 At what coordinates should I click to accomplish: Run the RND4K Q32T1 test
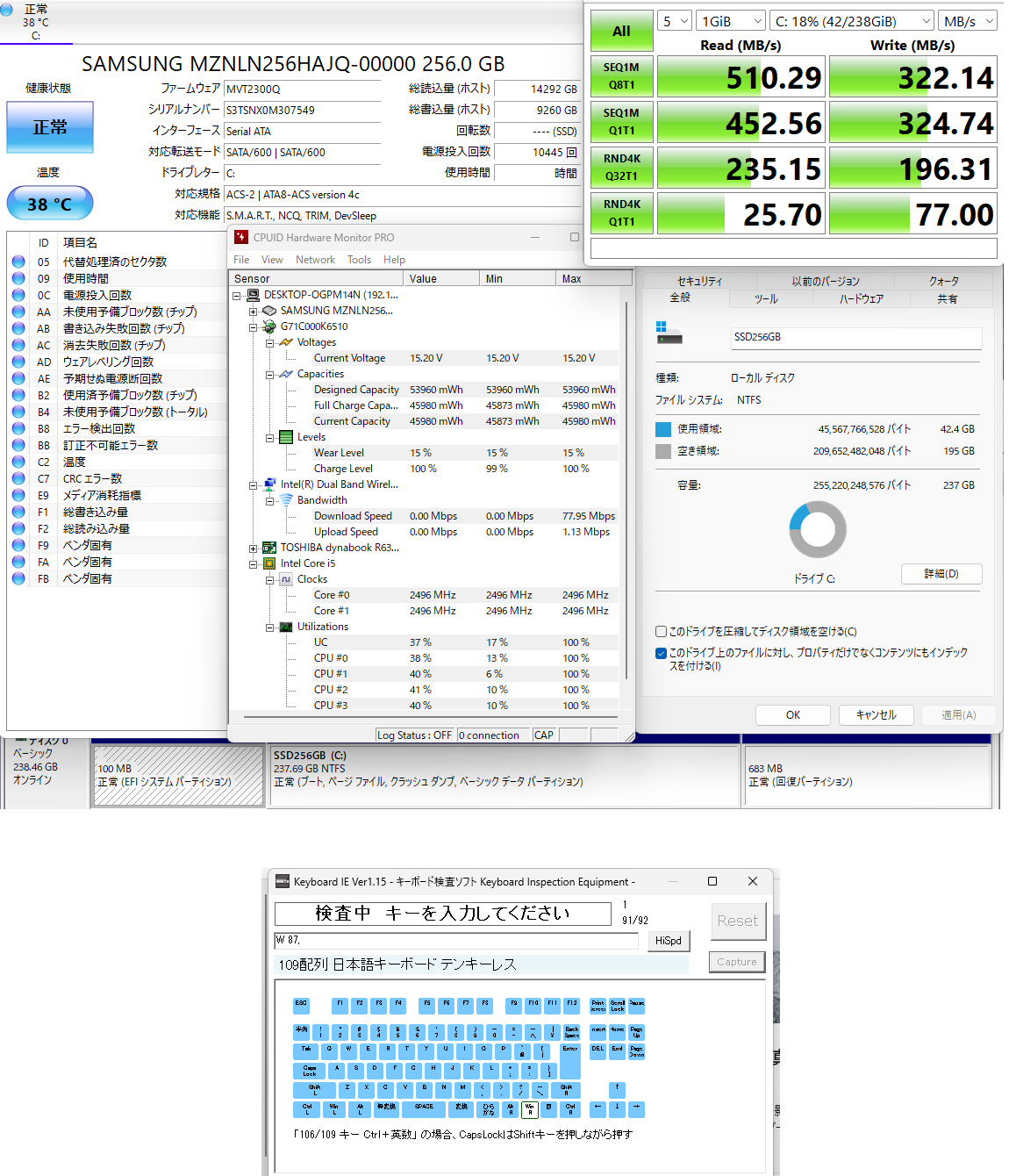621,168
